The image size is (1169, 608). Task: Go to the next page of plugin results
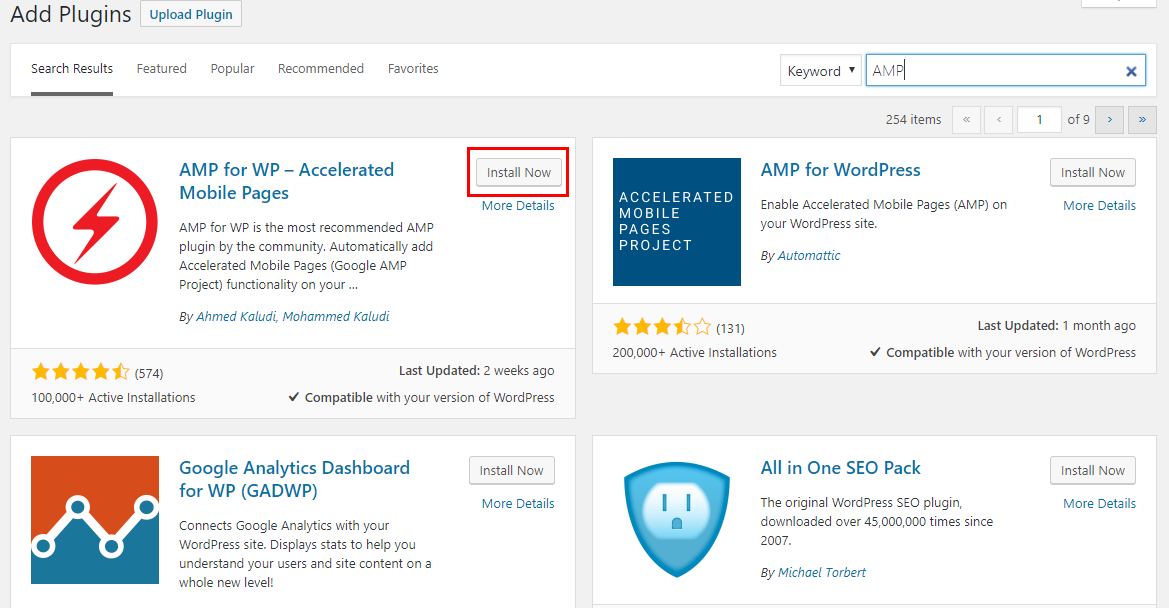click(1109, 119)
